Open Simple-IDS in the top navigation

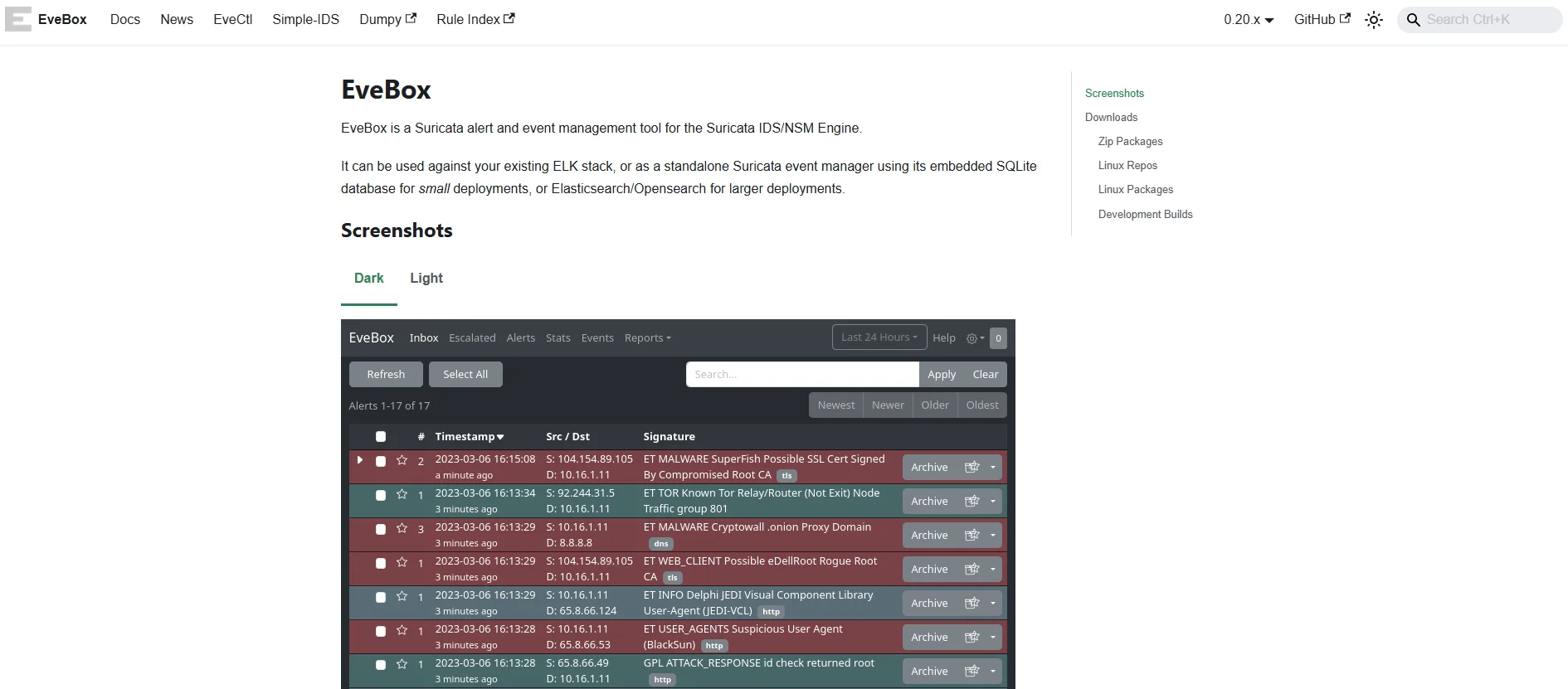point(305,19)
